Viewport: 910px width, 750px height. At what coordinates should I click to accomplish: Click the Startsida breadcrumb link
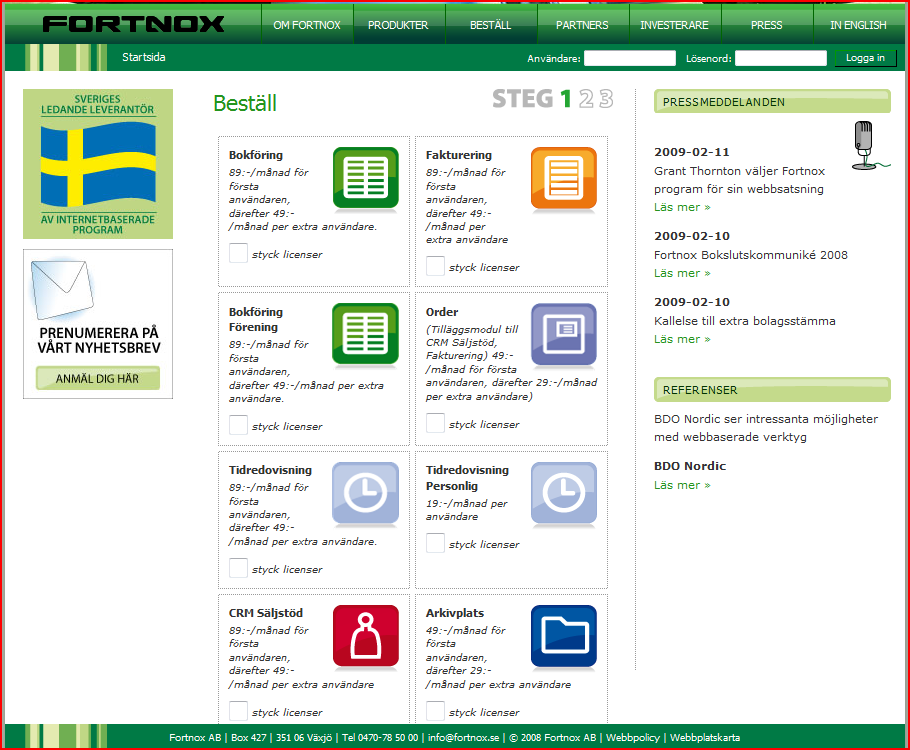click(143, 57)
